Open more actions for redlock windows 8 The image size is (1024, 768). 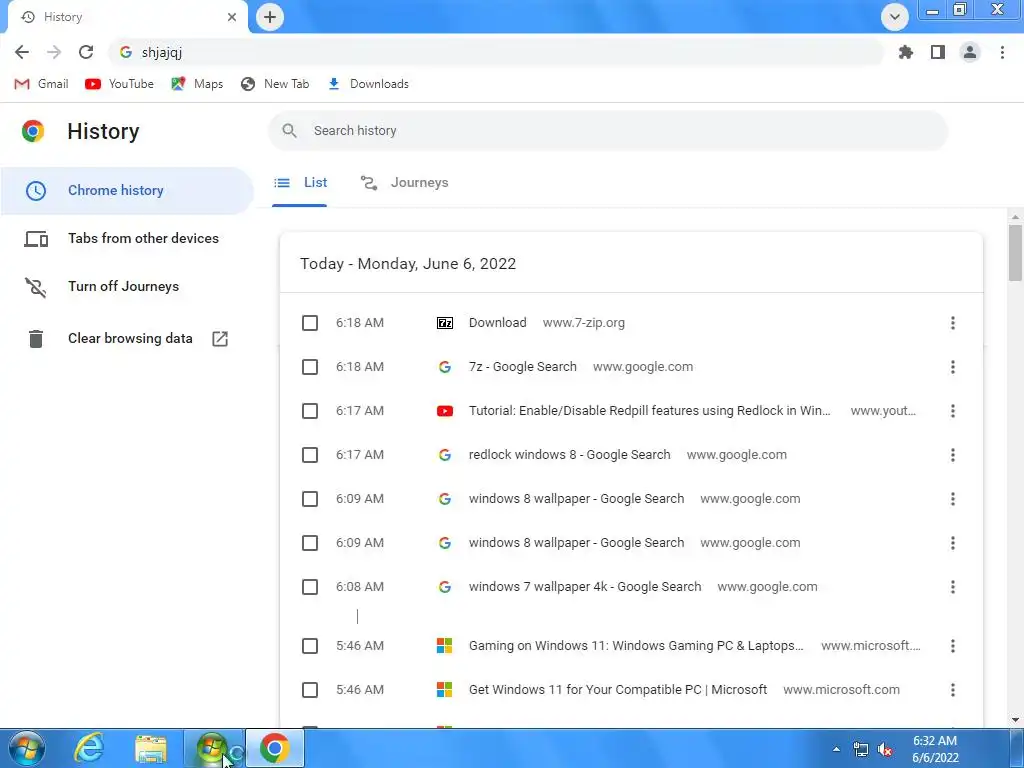(x=953, y=455)
